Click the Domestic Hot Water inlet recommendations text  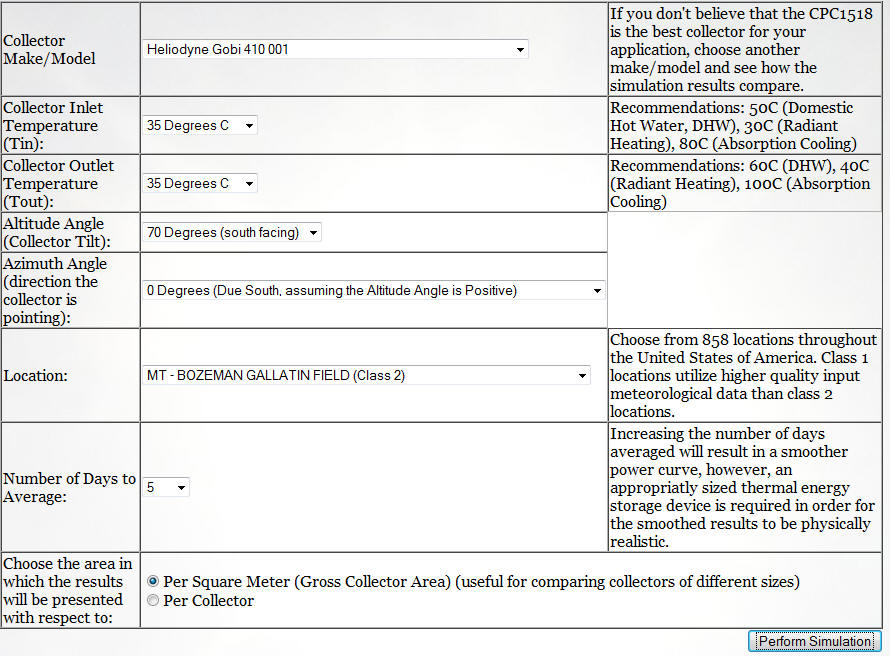pyautogui.click(x=733, y=125)
